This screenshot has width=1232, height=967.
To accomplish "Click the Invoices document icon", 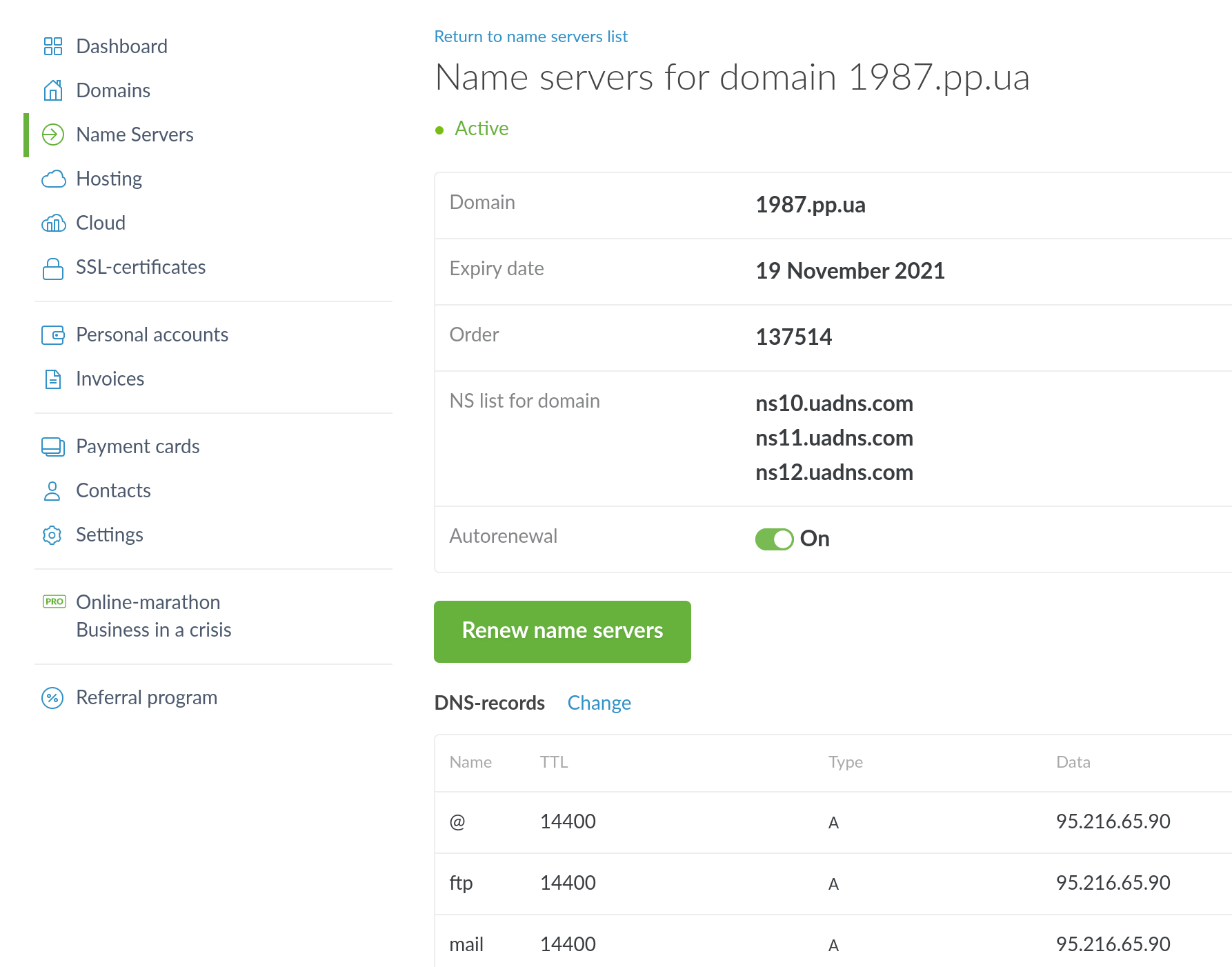I will pos(53,379).
